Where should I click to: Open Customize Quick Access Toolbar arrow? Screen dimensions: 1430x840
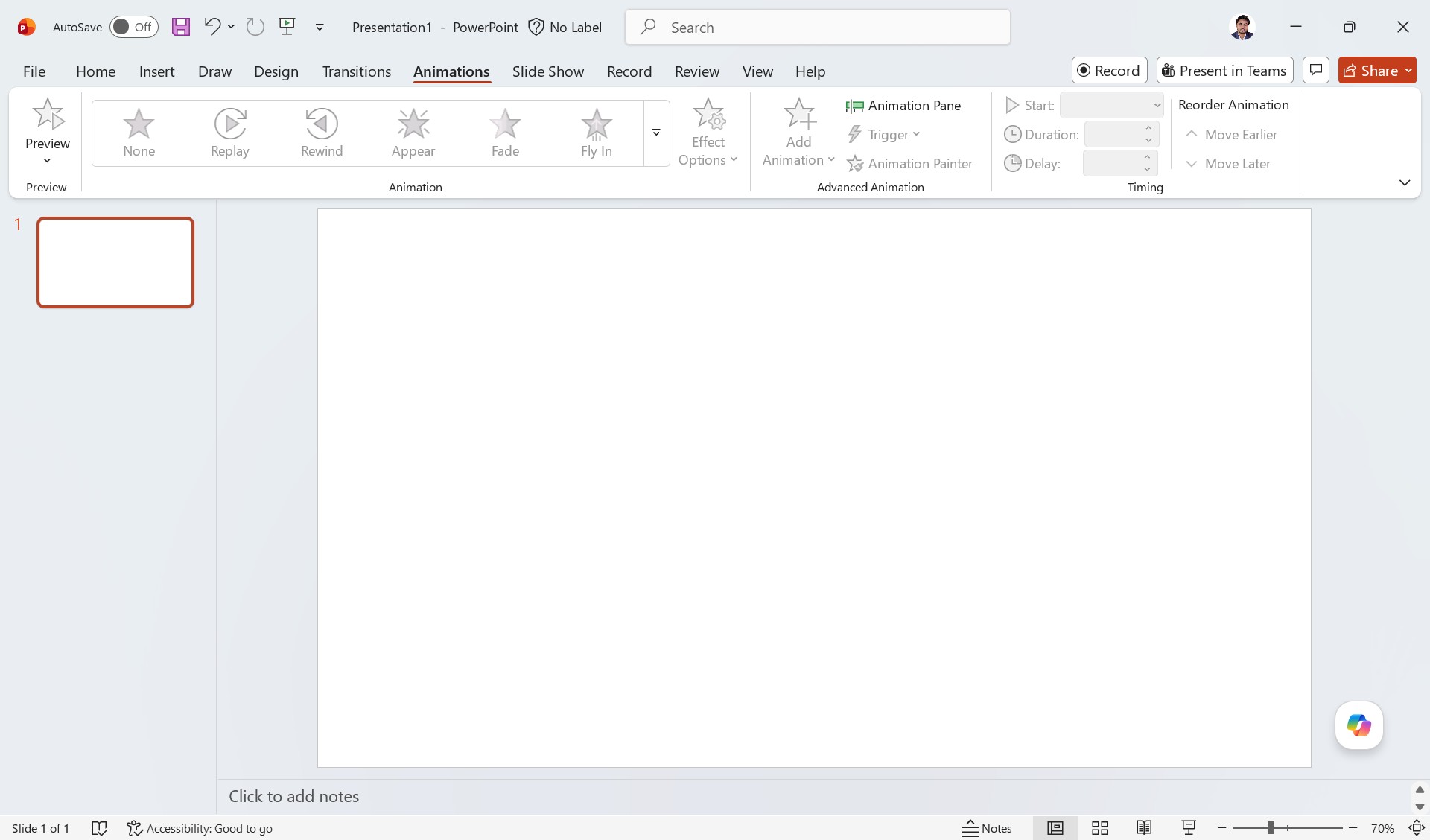(320, 28)
